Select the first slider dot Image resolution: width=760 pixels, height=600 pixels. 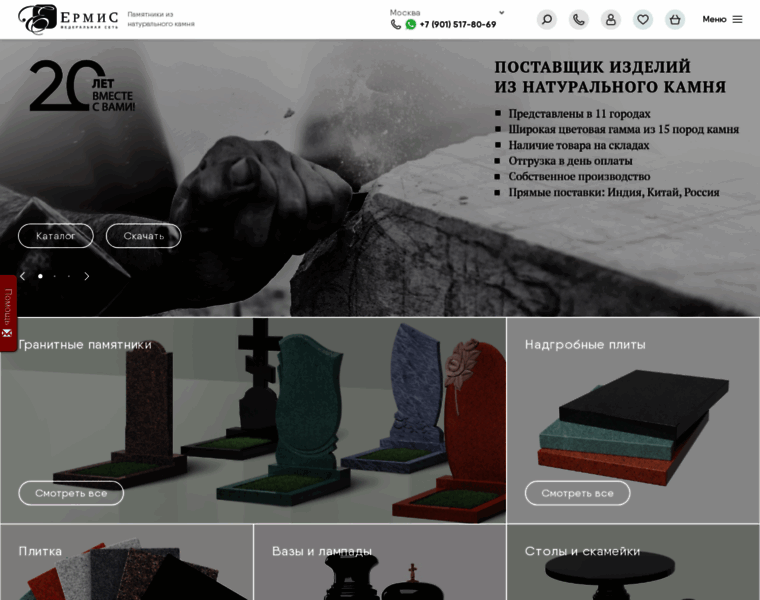(x=40, y=276)
